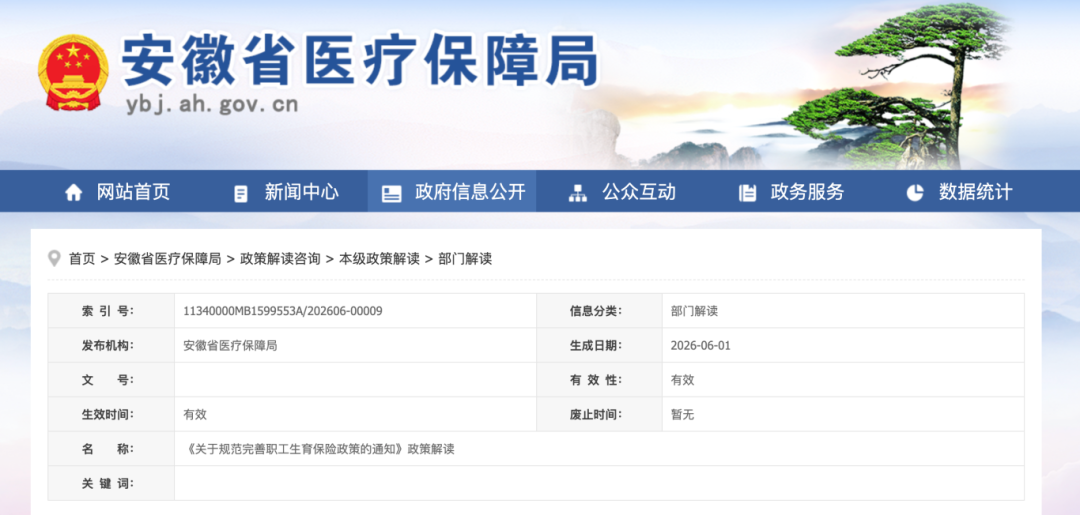Click the 暂无 value in 废止时间 row
Image resolution: width=1080 pixels, height=515 pixels.
(x=683, y=414)
